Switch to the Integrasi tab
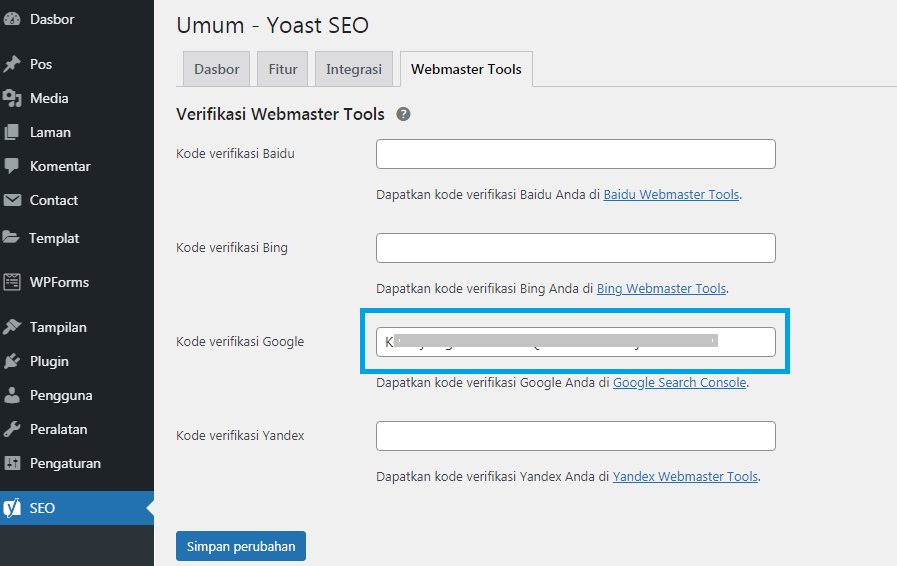The width and height of the screenshot is (897, 566). [x=354, y=69]
